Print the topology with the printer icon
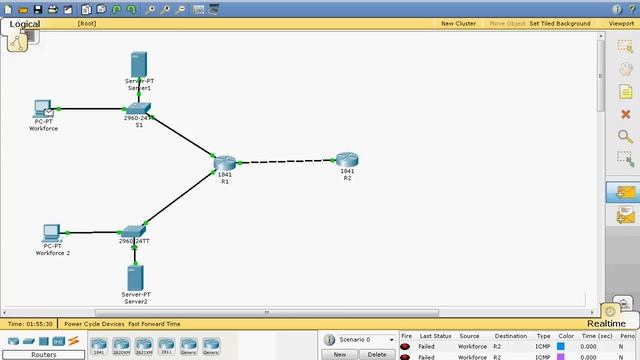 click(x=53, y=9)
